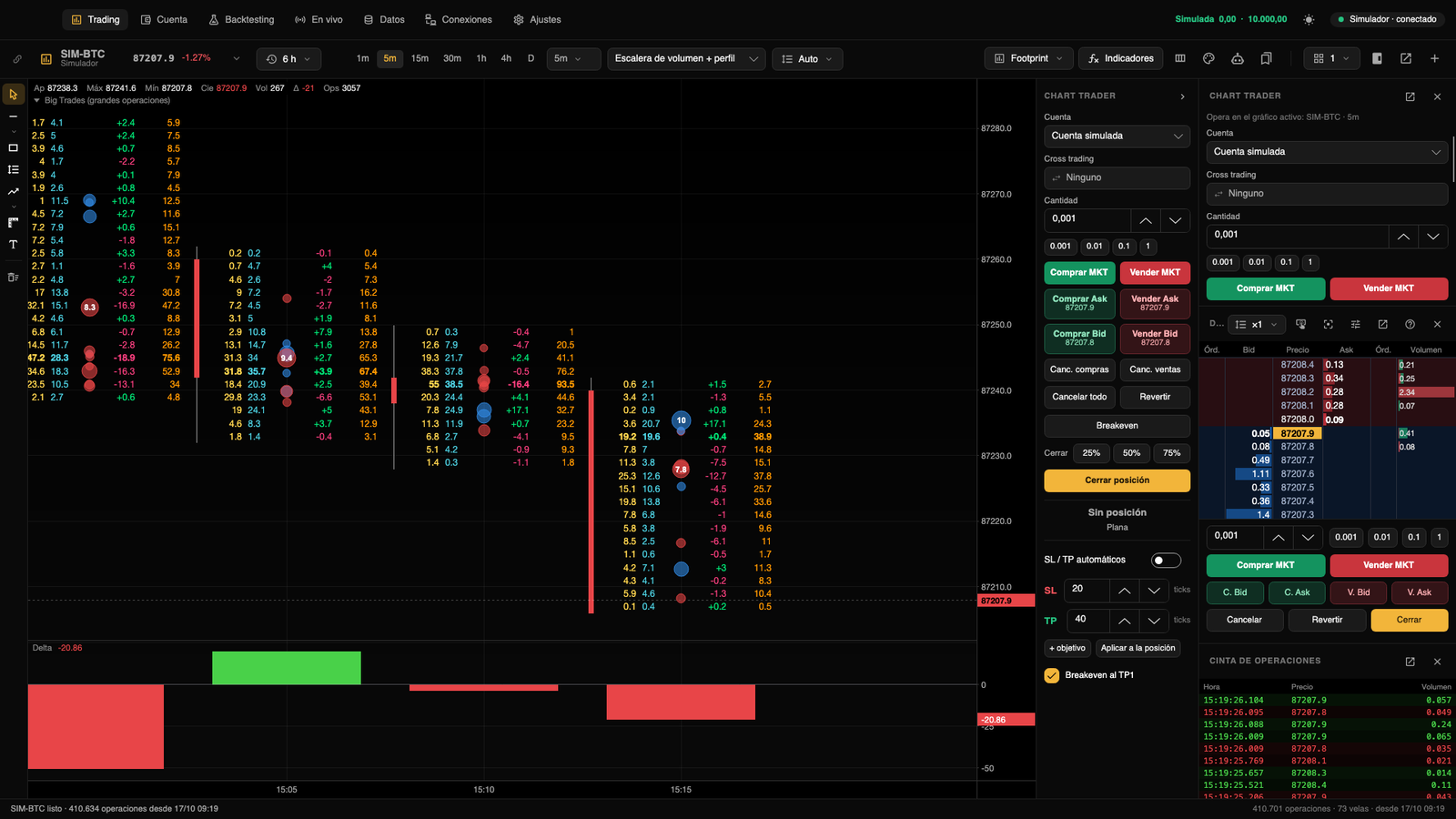This screenshot has width=1456, height=819.
Task: Click the Indicadores button
Action: pyautogui.click(x=1120, y=58)
